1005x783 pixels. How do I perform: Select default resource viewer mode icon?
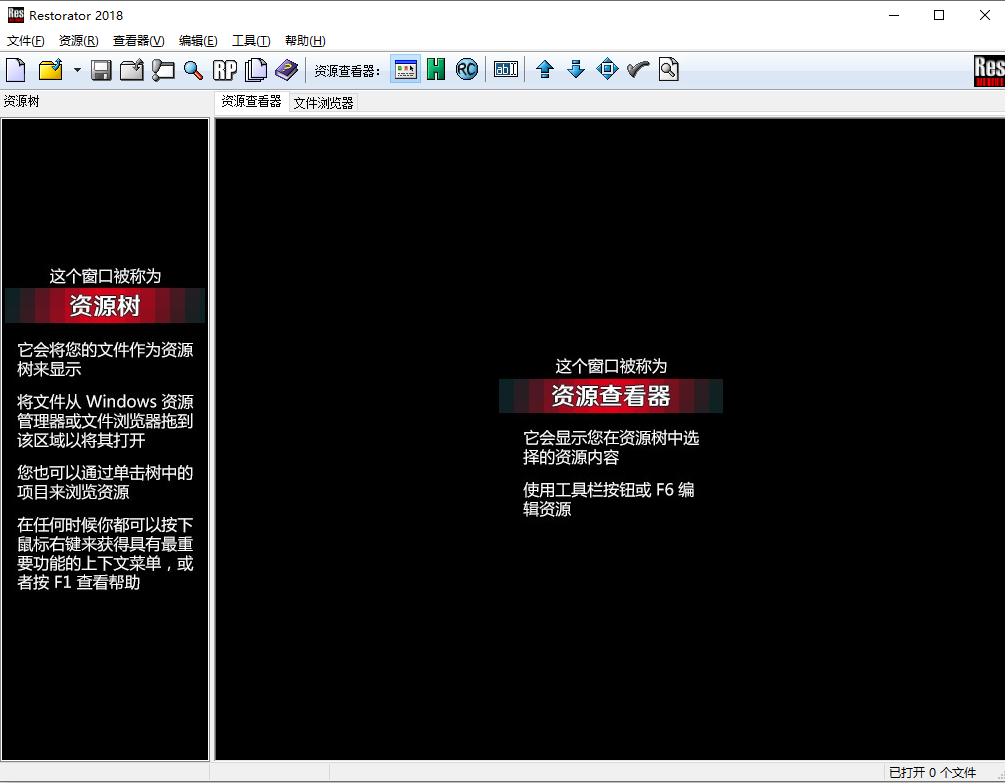[x=406, y=69]
